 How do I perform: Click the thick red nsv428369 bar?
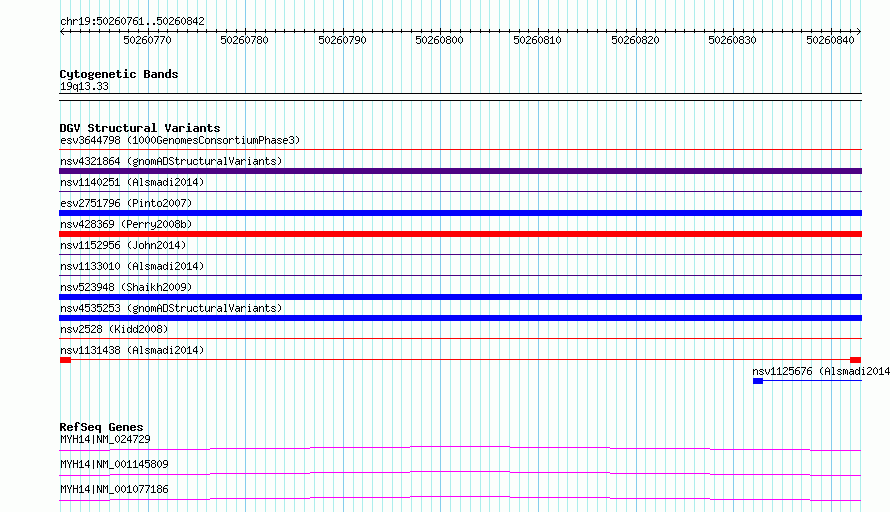(460, 234)
